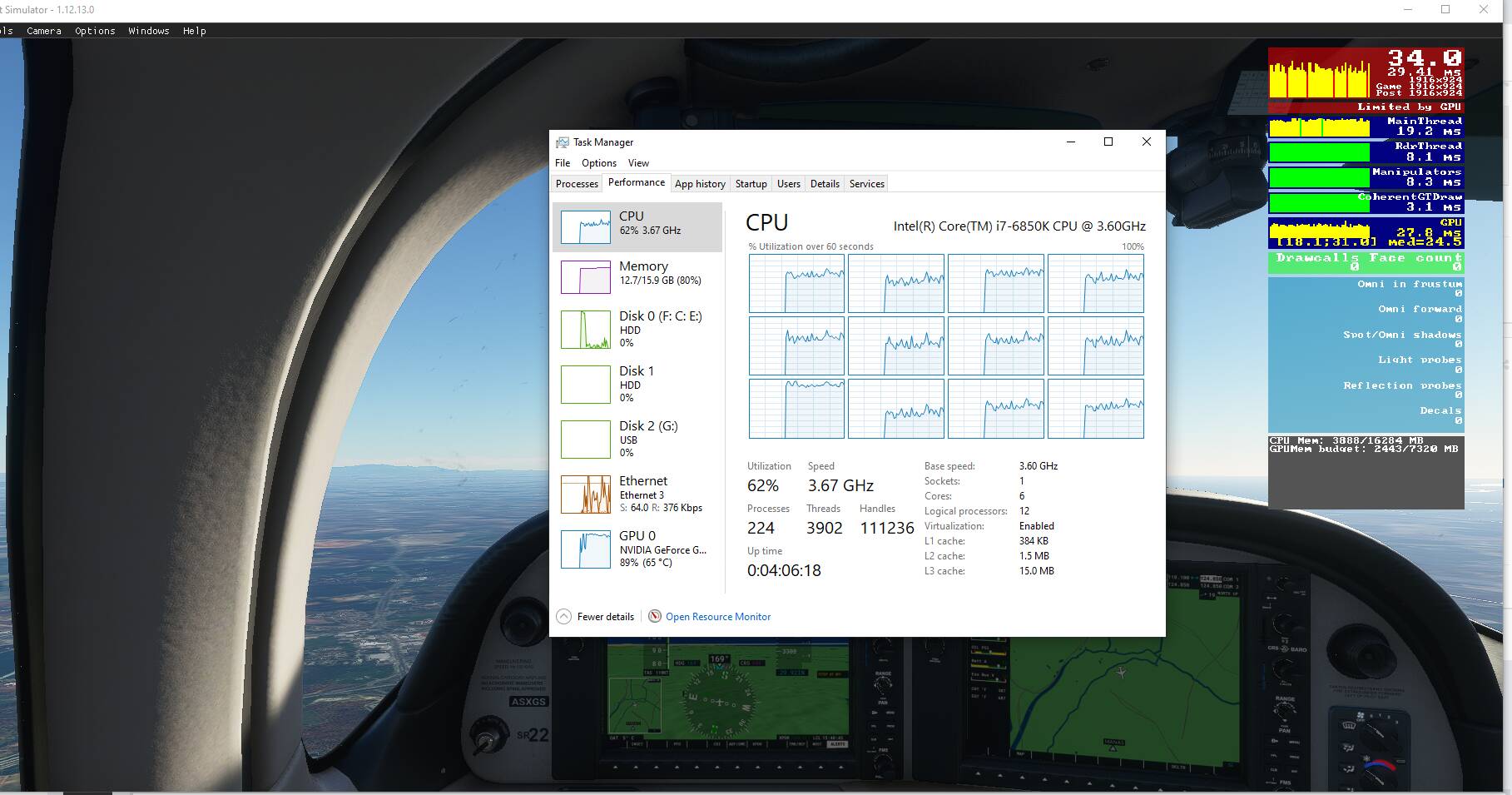The width and height of the screenshot is (1512, 795).
Task: Open the Ethernet network graph item
Action: tap(586, 494)
